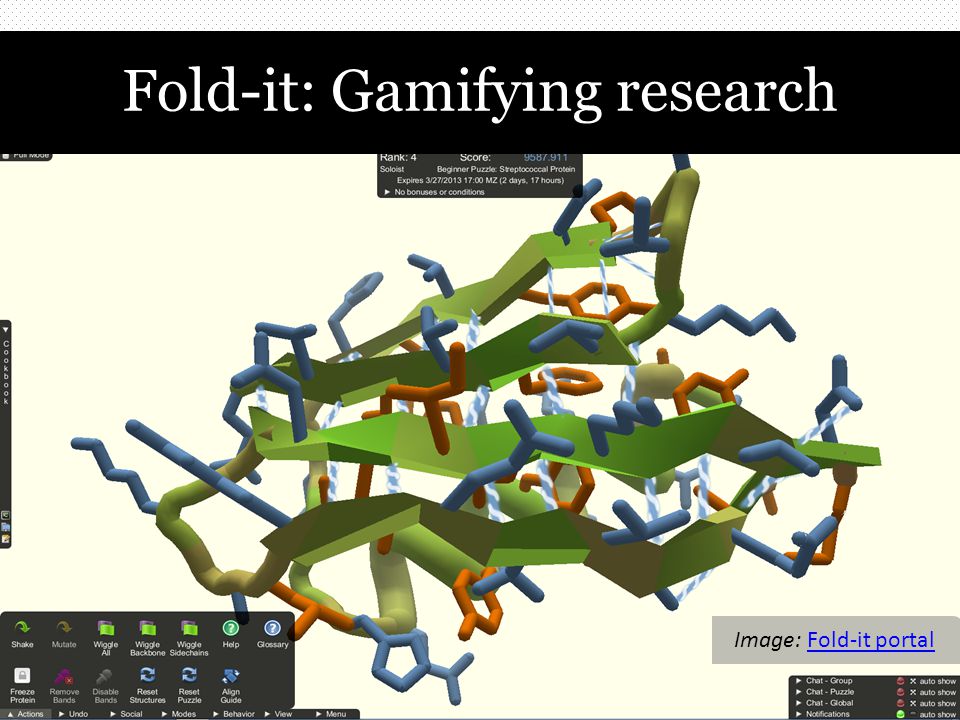The width and height of the screenshot is (960, 720).
Task: Follow the Fold-it portal link
Action: click(871, 640)
